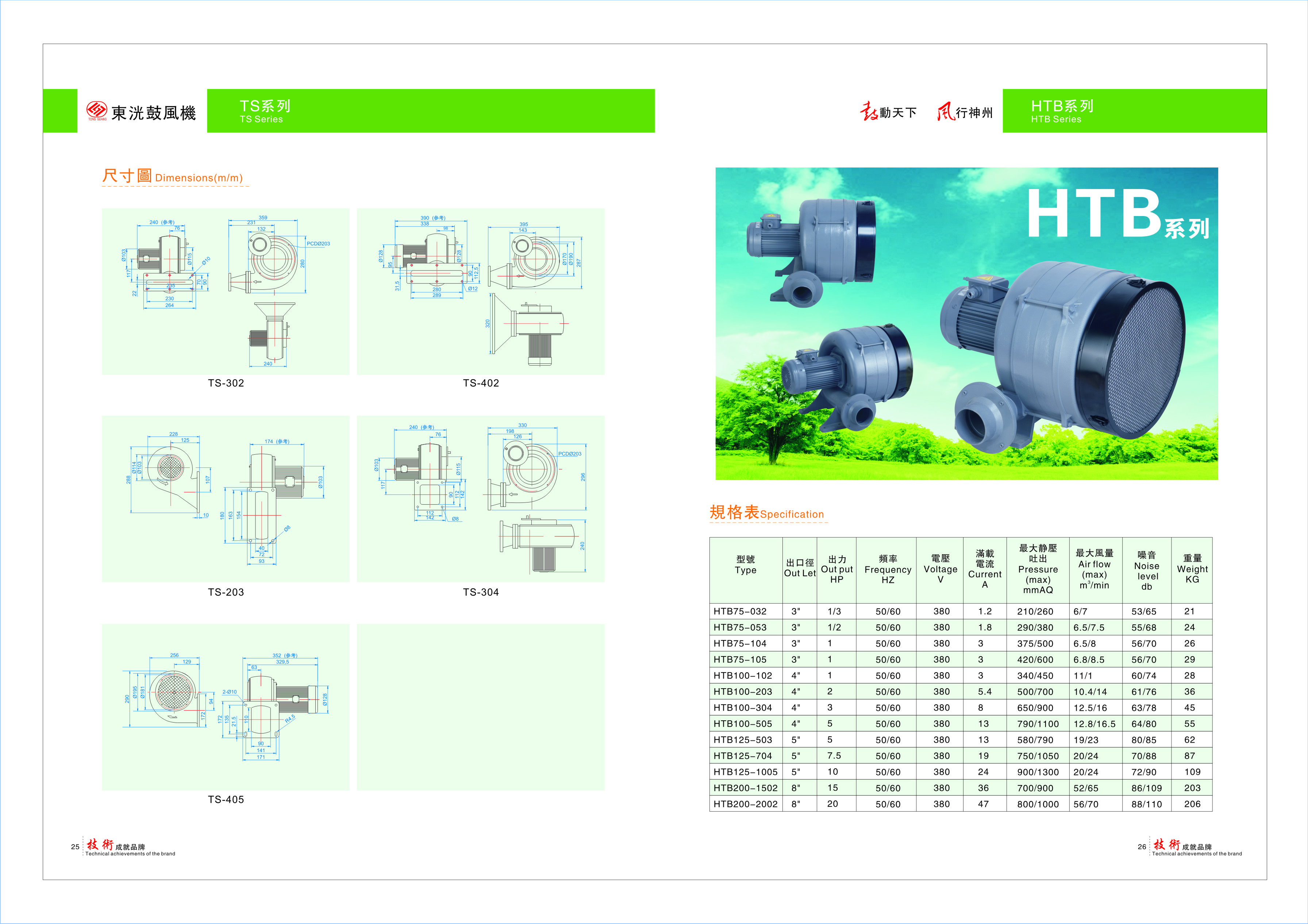Click the 東洸鼓風機 company name

pyautogui.click(x=153, y=113)
